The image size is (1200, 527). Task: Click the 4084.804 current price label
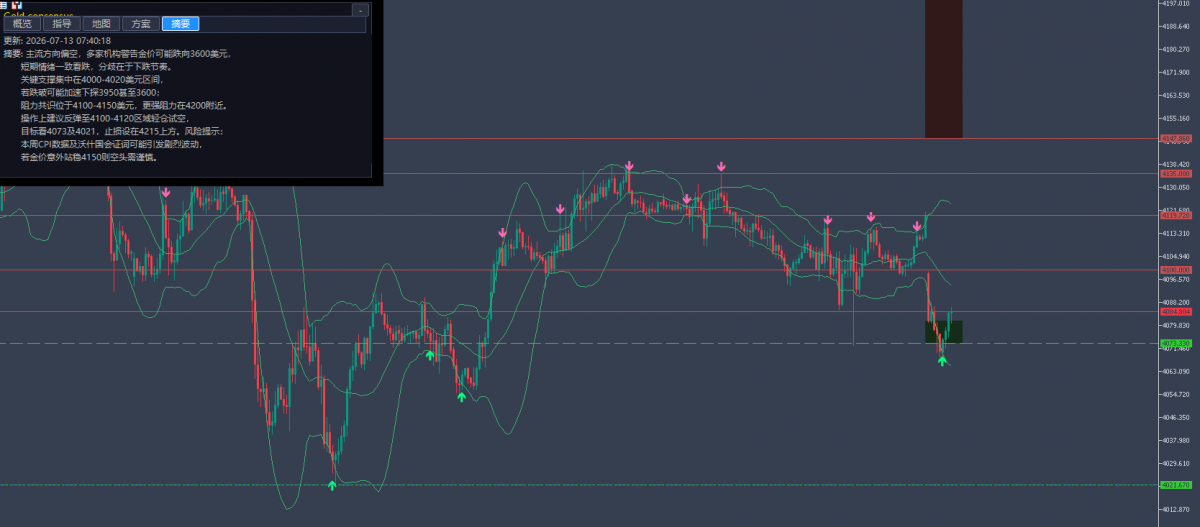1175,311
